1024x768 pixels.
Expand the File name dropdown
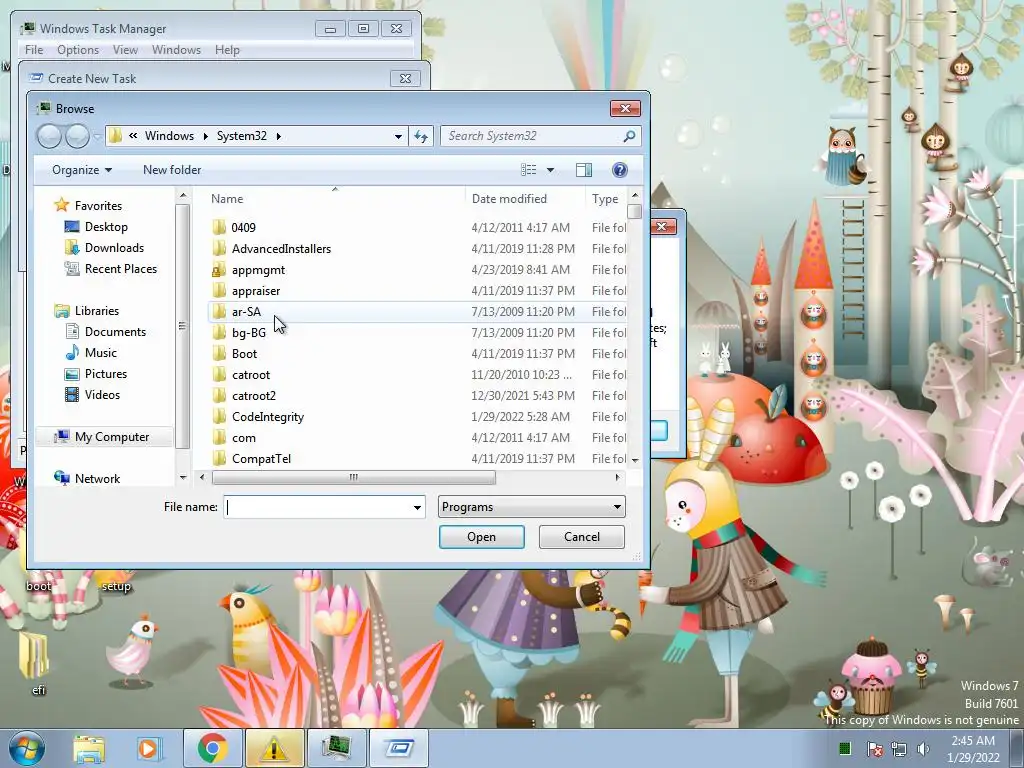pos(417,507)
